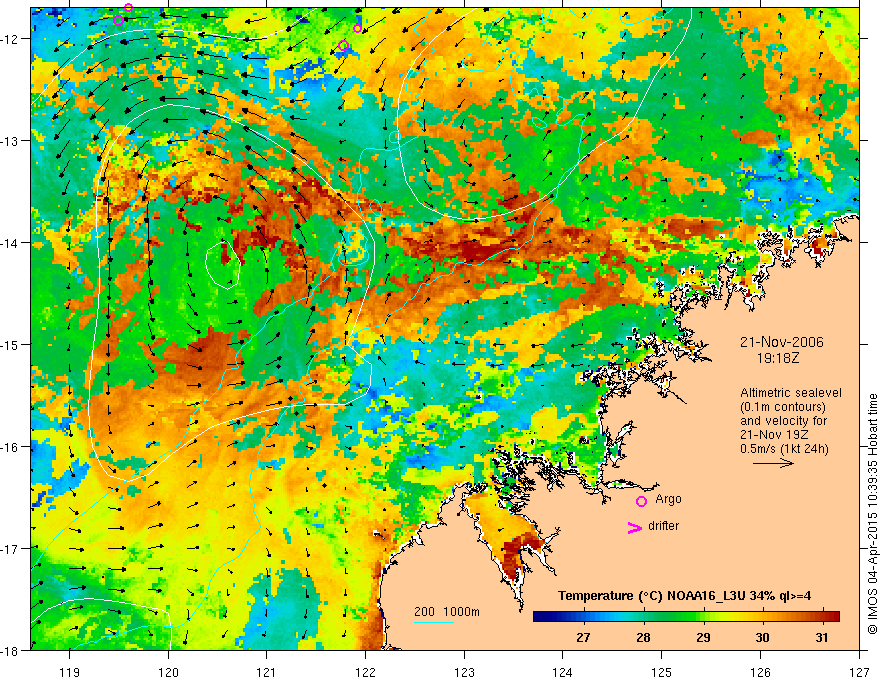Click the 'Altimetric sealevel' text line
Image resolution: width=880 pixels, height=680 pixels.
(x=791, y=393)
